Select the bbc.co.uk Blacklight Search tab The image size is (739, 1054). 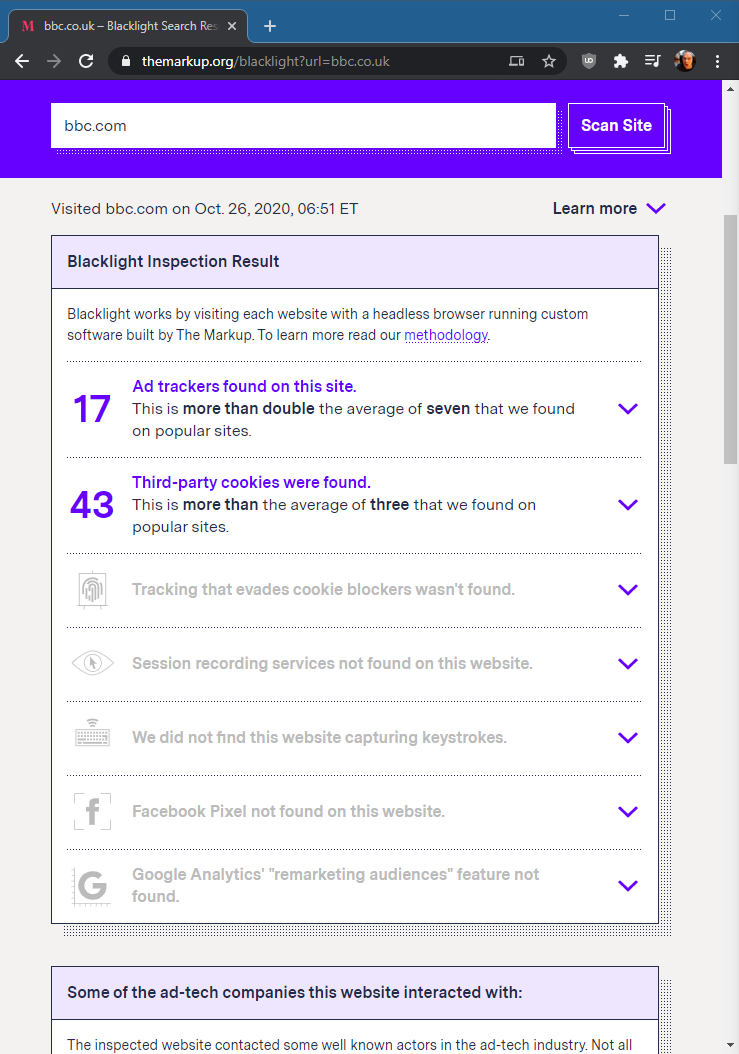pos(128,26)
